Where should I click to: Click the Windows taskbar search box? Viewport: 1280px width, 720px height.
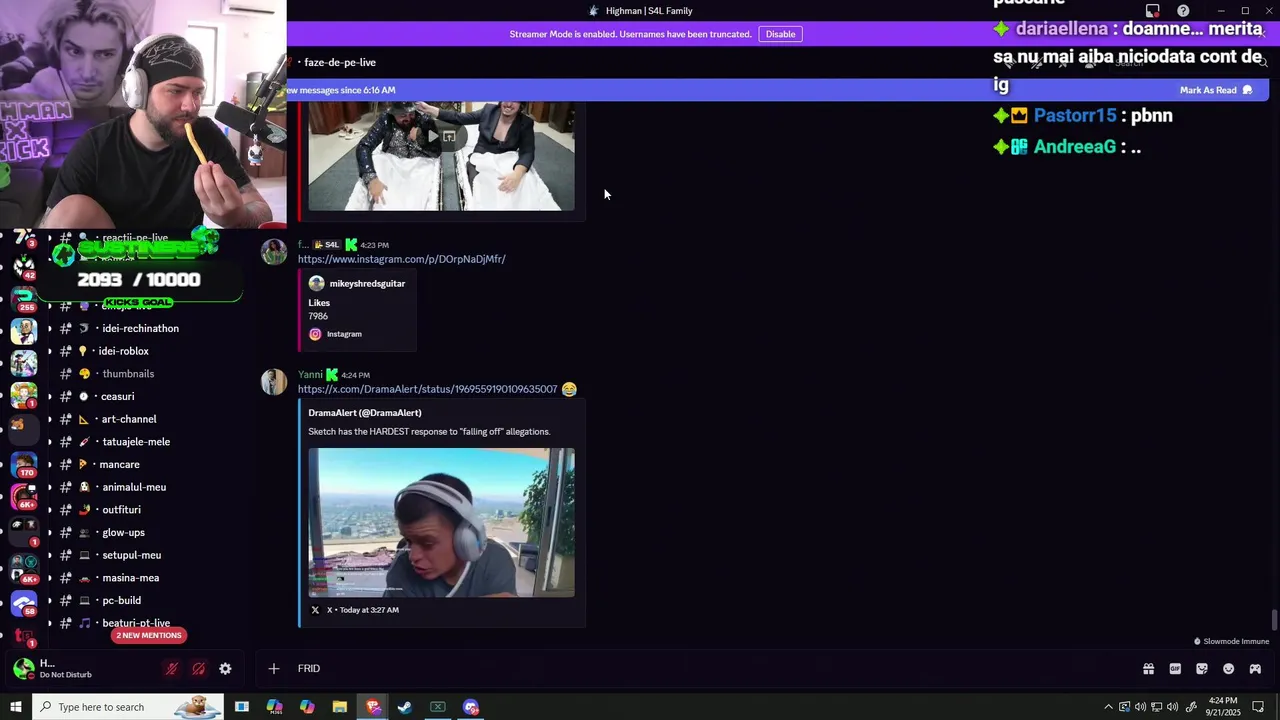click(x=128, y=707)
